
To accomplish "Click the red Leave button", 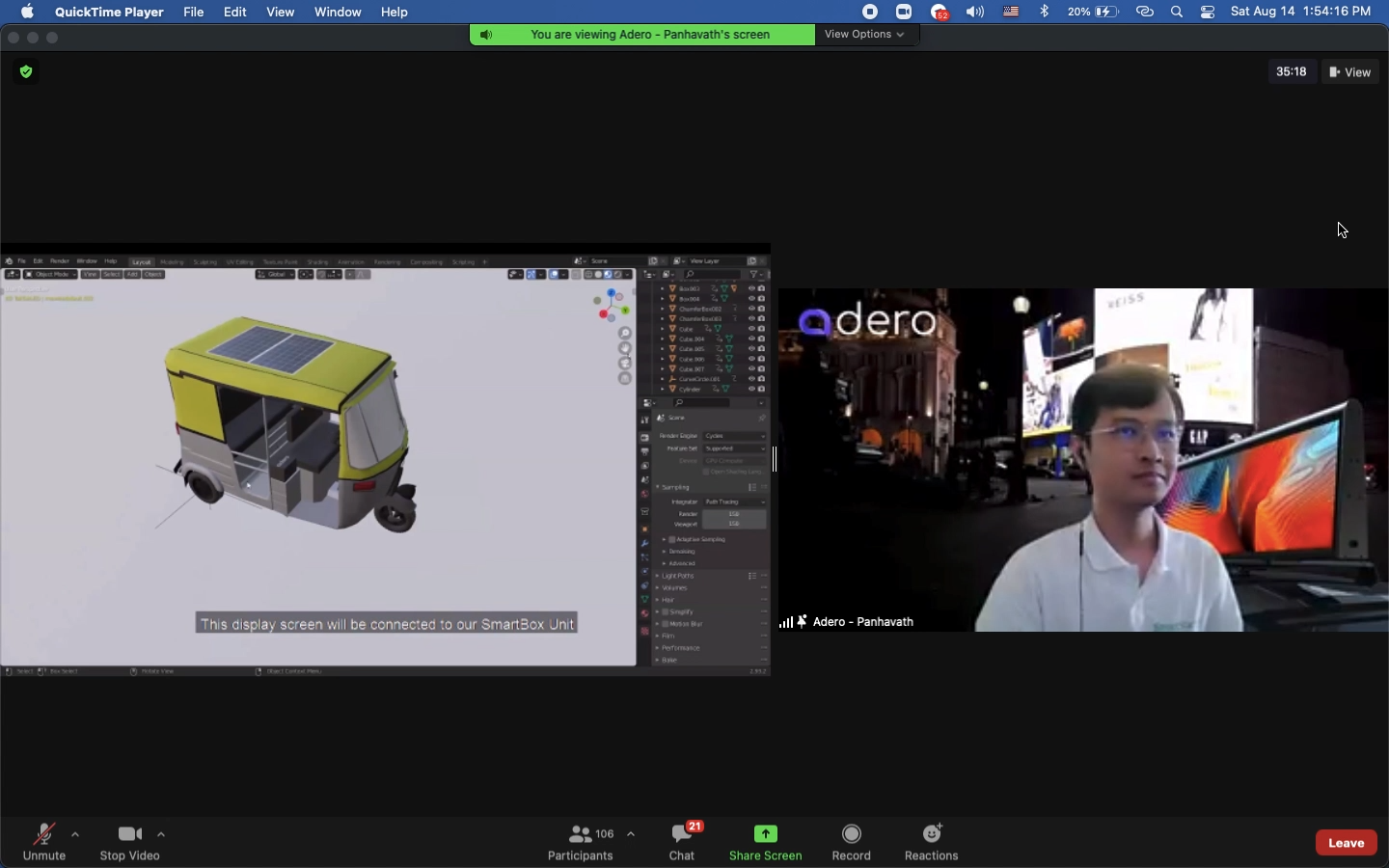I will 1348,843.
